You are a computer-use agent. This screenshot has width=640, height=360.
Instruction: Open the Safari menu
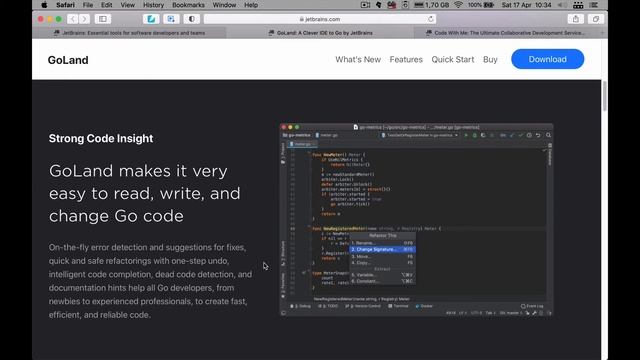pyautogui.click(x=65, y=5)
